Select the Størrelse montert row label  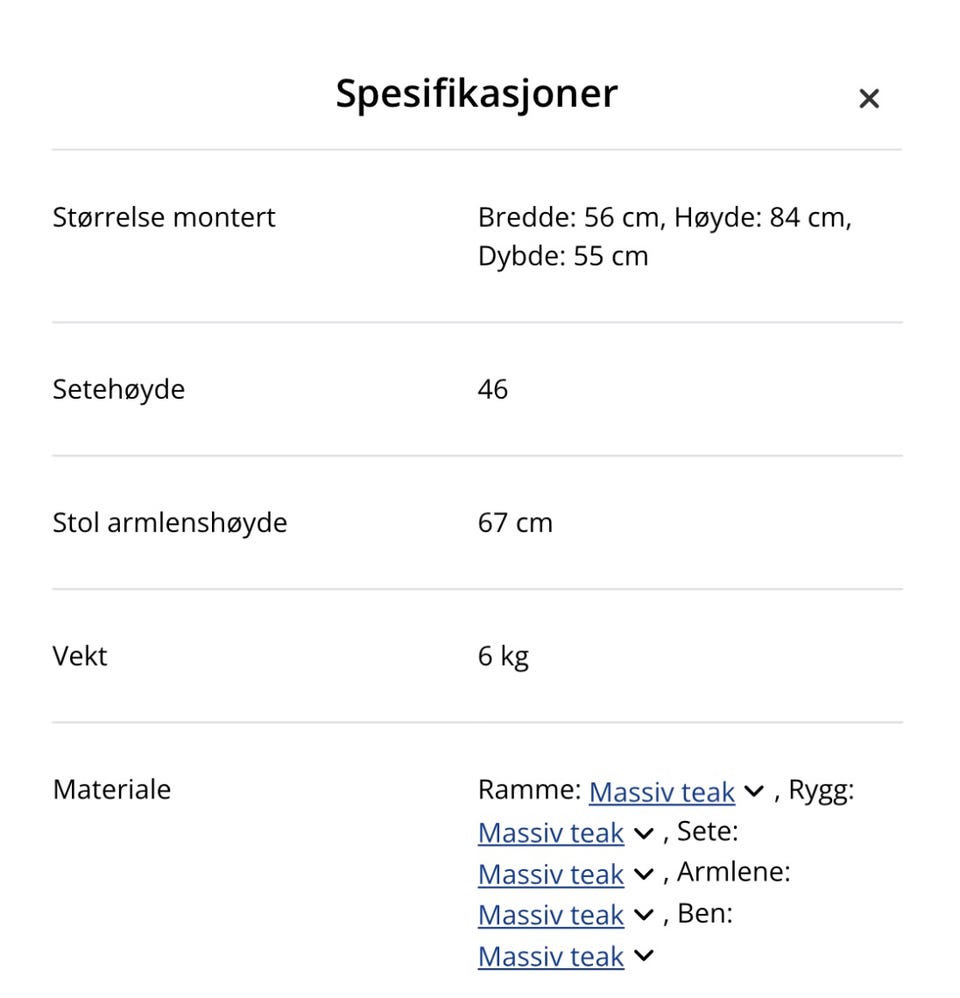tap(164, 217)
